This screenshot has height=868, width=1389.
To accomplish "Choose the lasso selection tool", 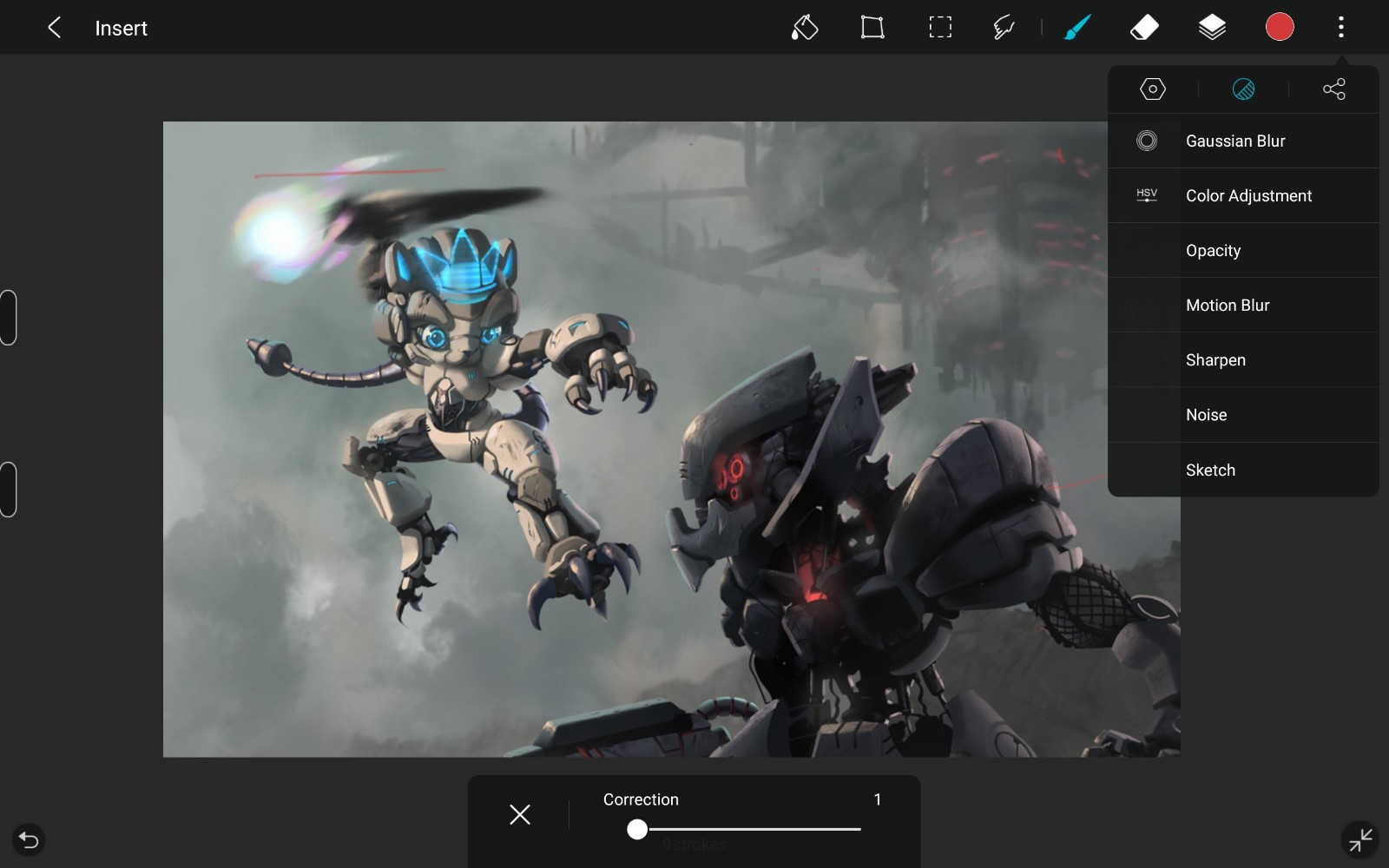I will coord(1004,28).
